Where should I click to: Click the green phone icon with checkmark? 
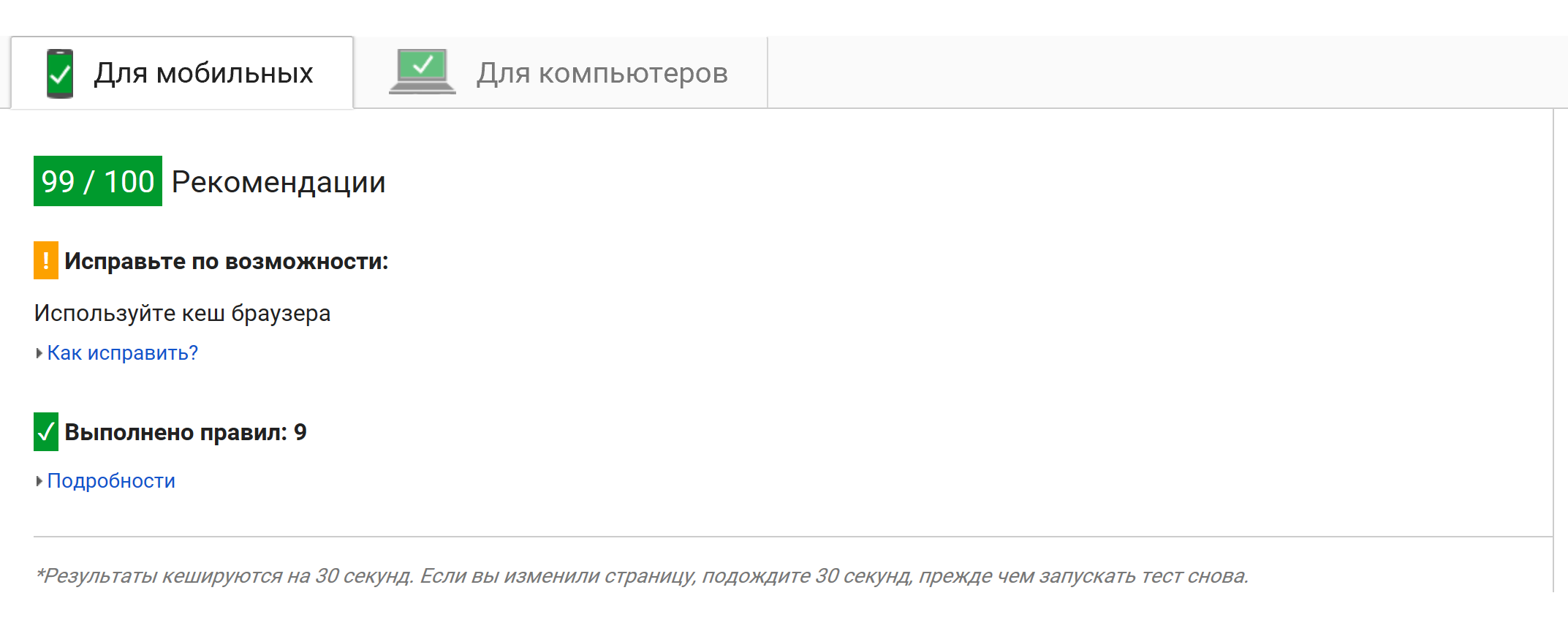click(59, 73)
